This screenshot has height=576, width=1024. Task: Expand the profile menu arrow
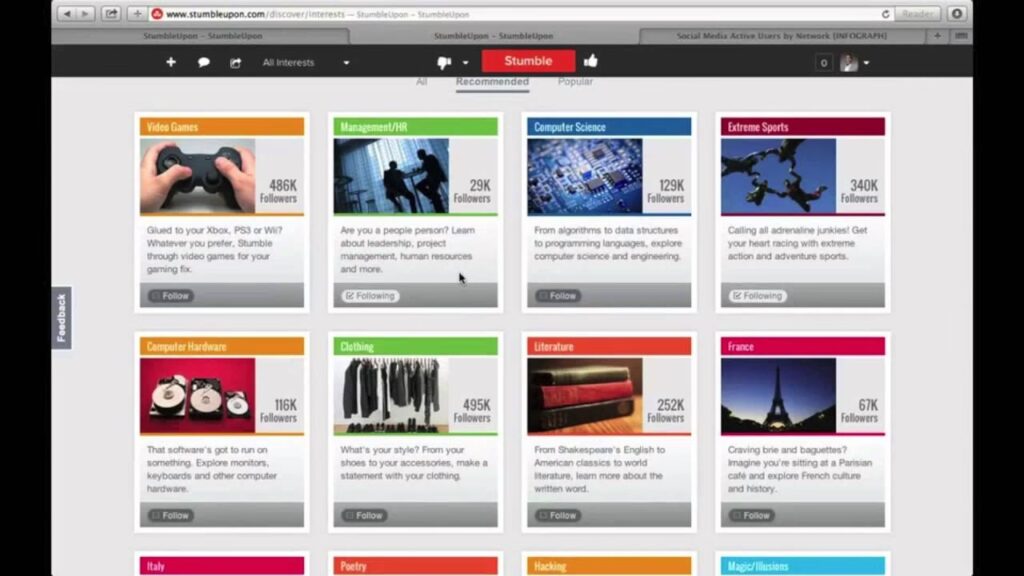[x=866, y=63]
